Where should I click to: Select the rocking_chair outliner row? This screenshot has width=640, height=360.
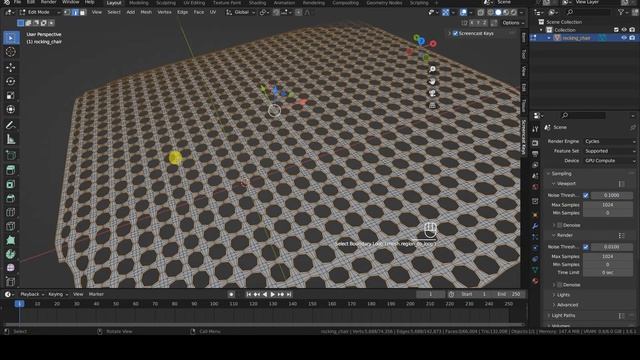(584, 38)
